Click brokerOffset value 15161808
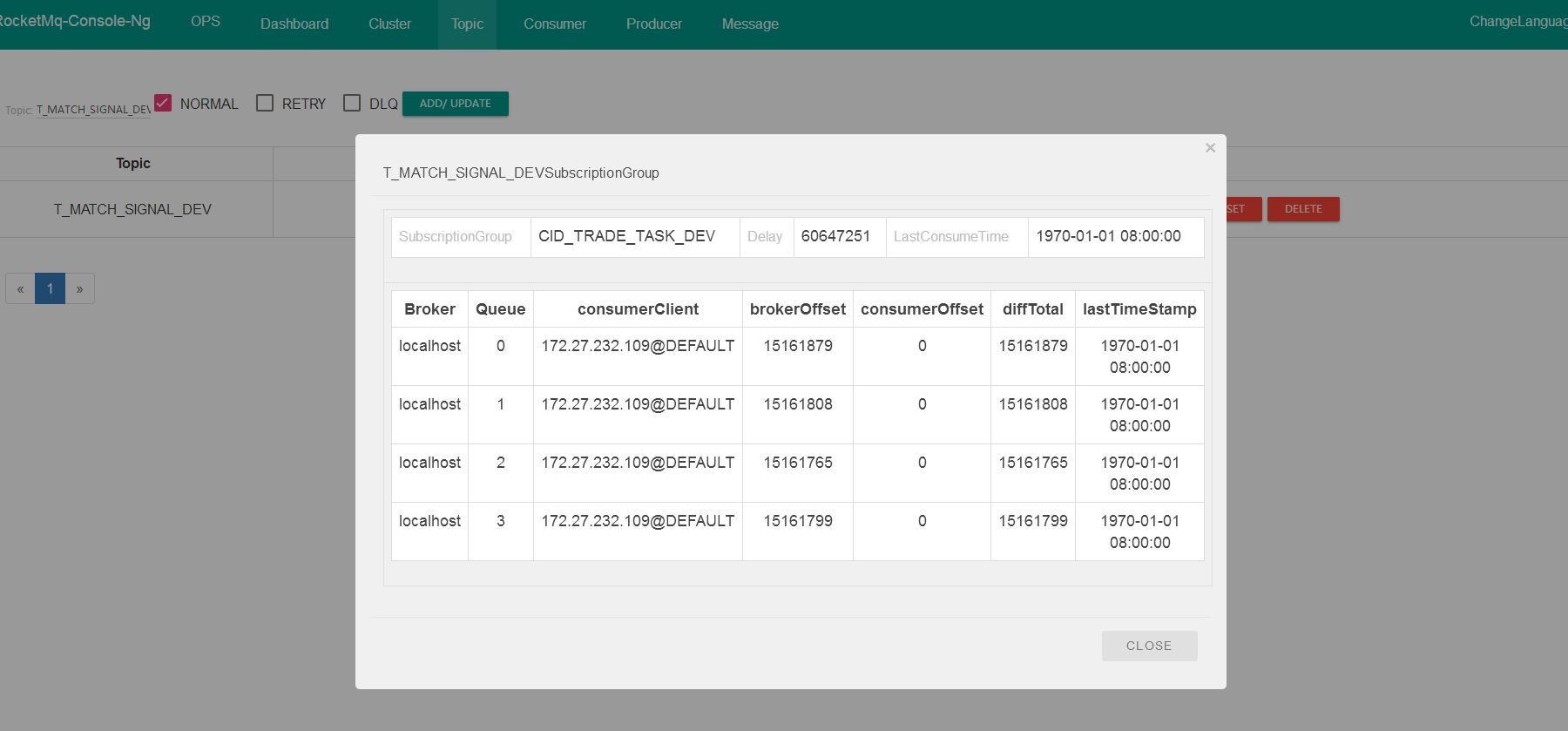Screen dimensions: 1568x731 coord(798,404)
